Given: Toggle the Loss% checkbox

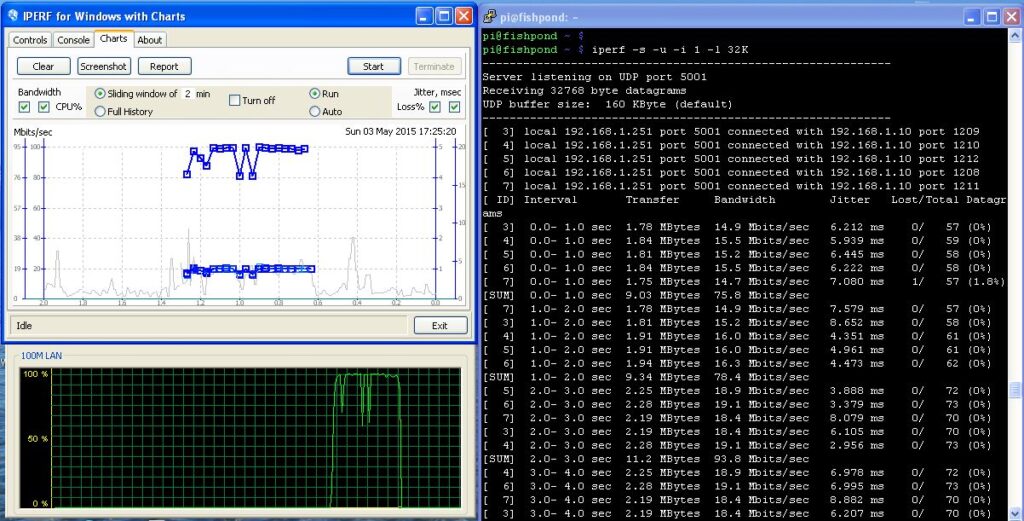Looking at the screenshot, I should [435, 107].
